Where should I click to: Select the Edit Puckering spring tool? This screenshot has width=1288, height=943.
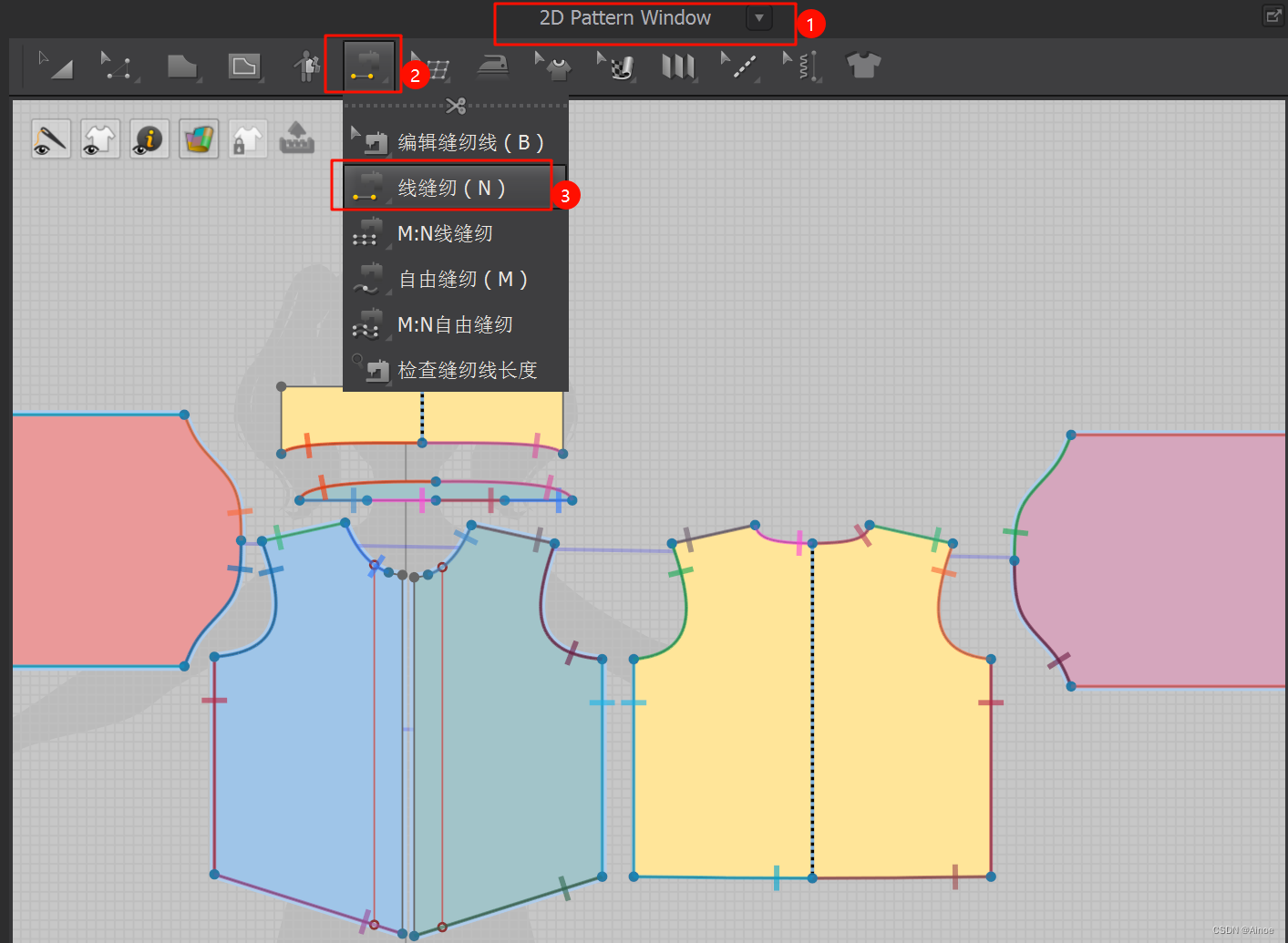802,66
